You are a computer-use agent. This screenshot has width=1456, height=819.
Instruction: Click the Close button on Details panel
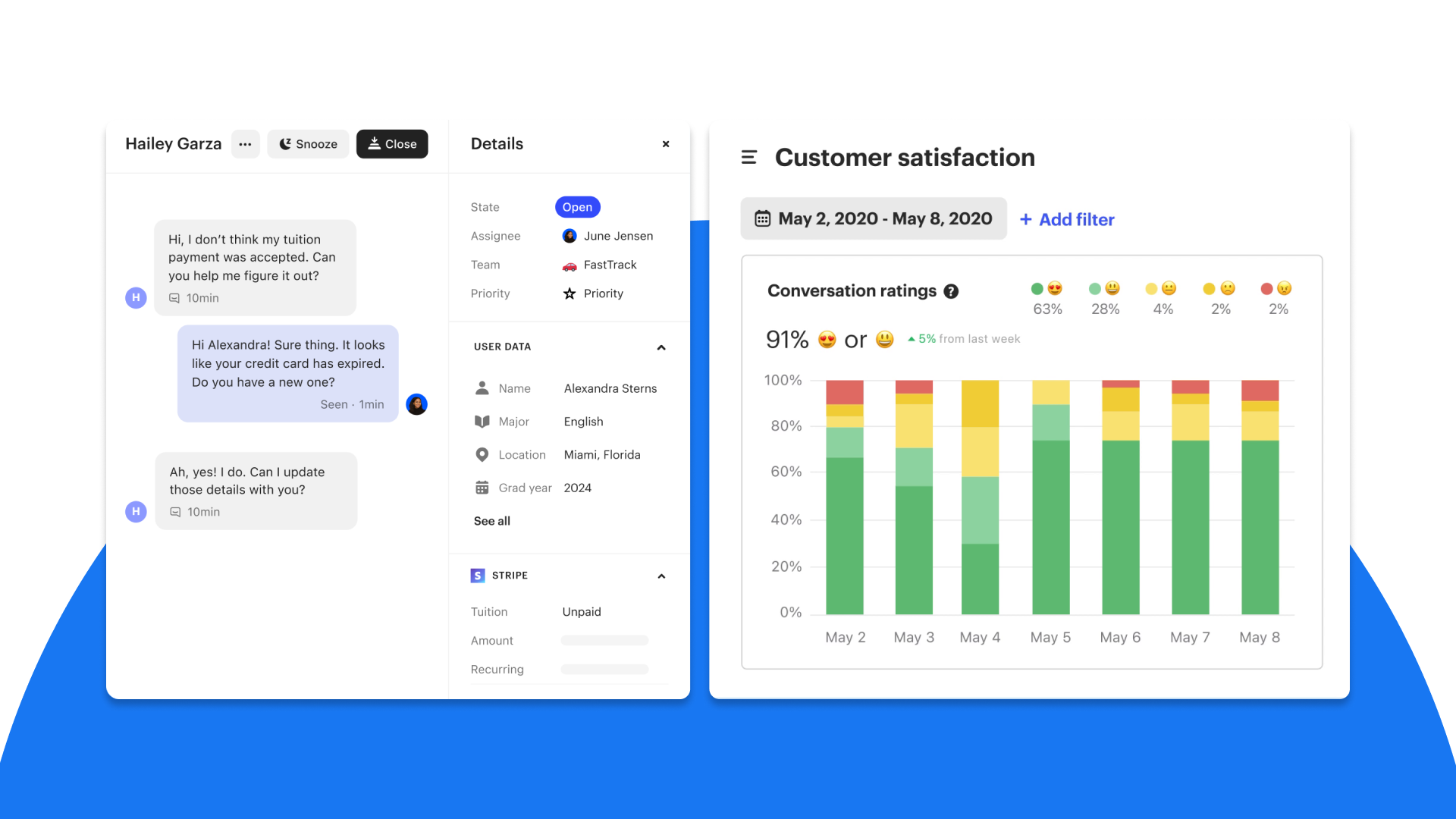coord(665,144)
